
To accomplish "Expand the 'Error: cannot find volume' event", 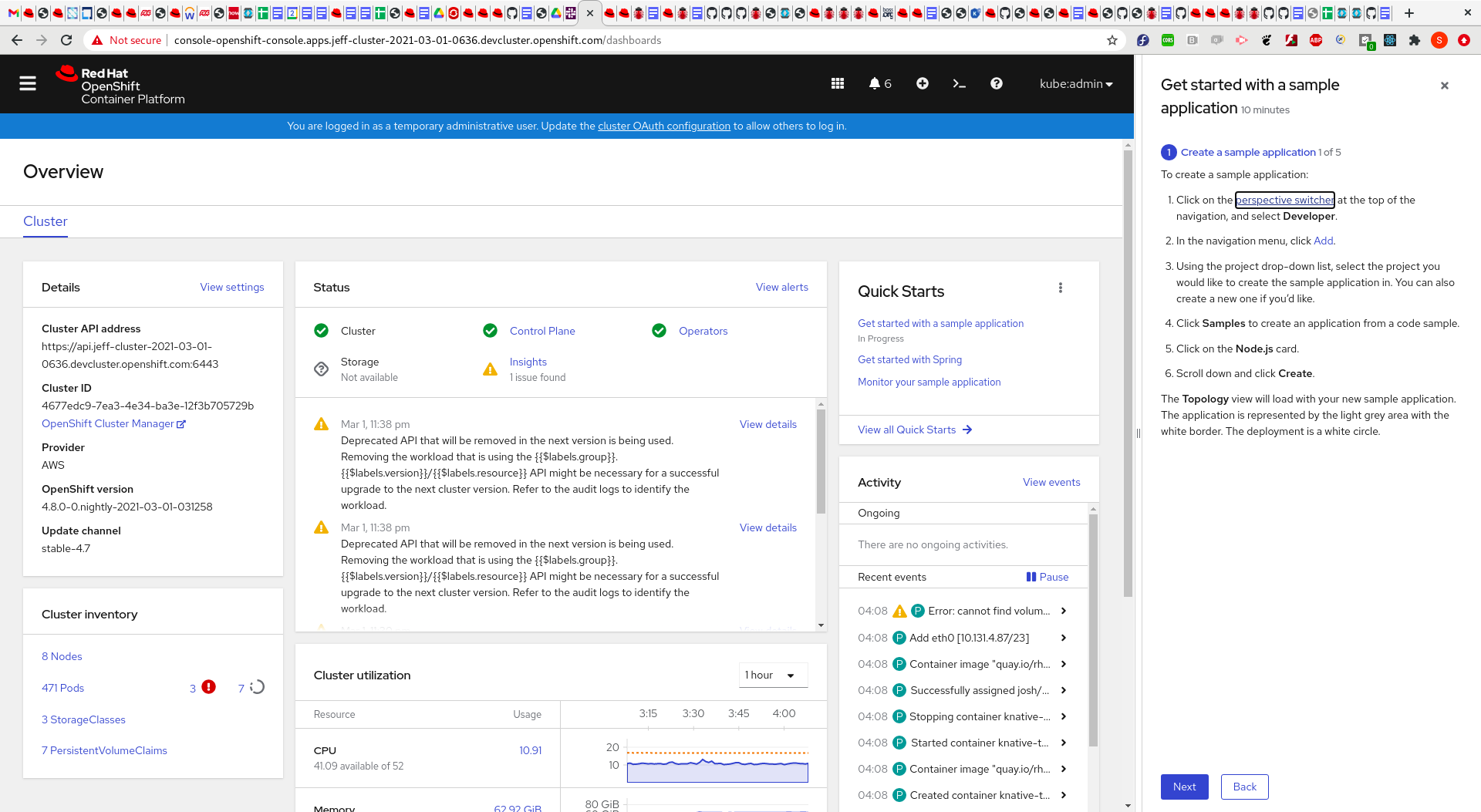I will coord(1064,612).
